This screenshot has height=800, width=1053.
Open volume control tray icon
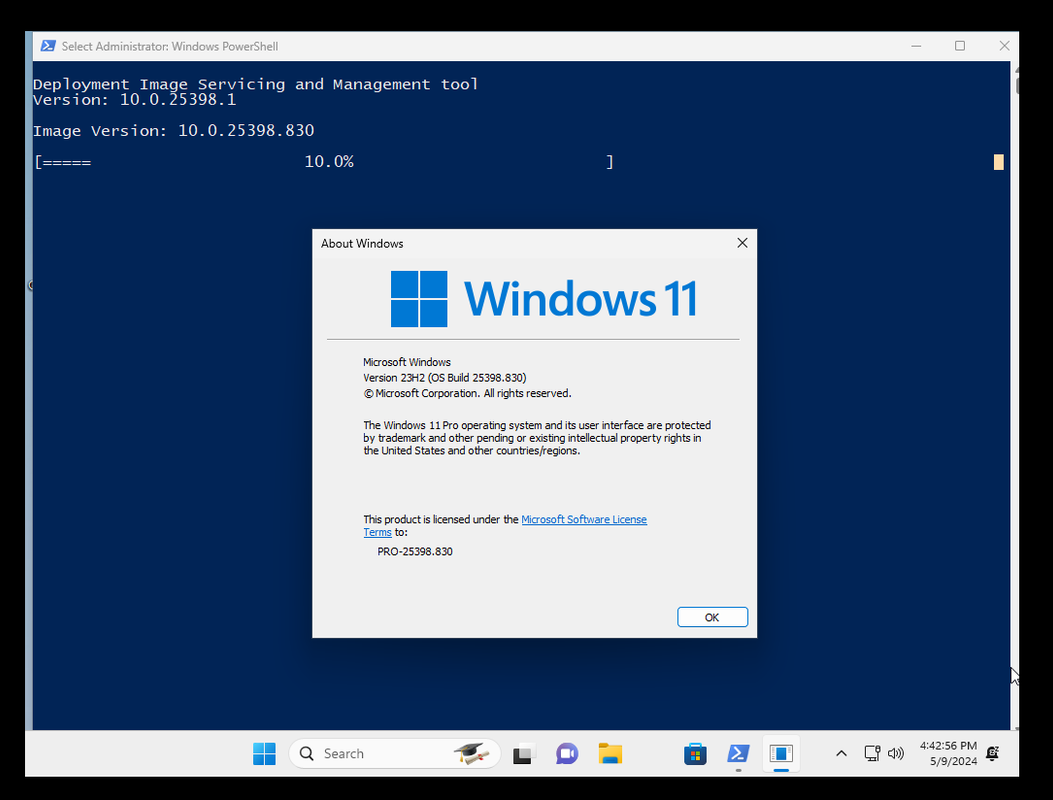[896, 754]
